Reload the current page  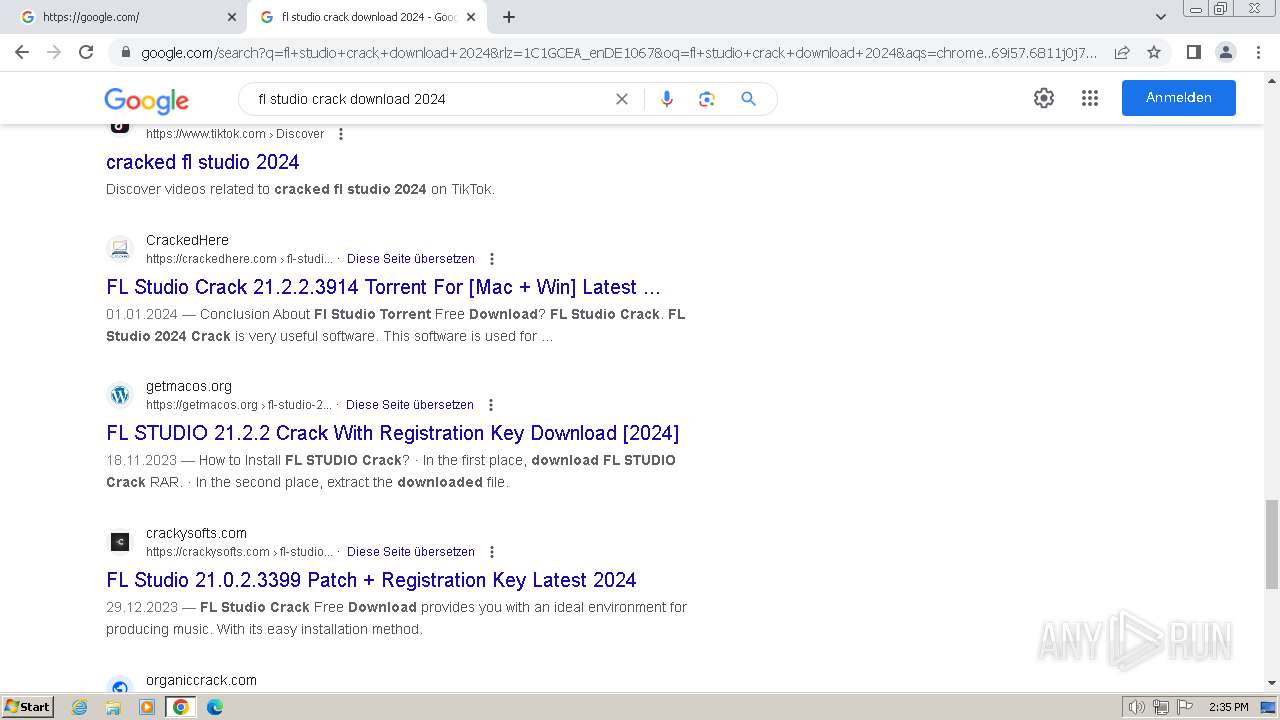pos(86,52)
